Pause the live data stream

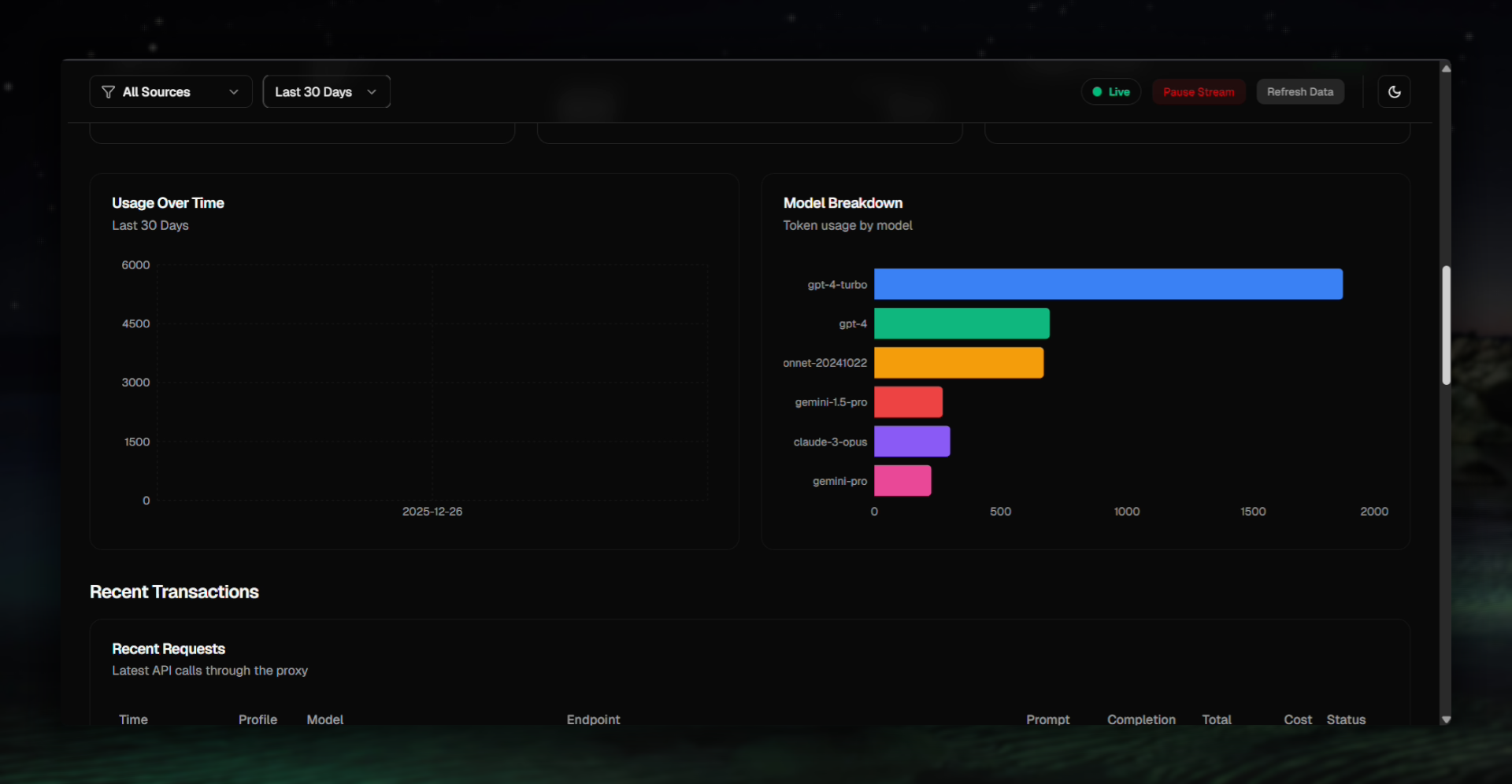[1198, 92]
